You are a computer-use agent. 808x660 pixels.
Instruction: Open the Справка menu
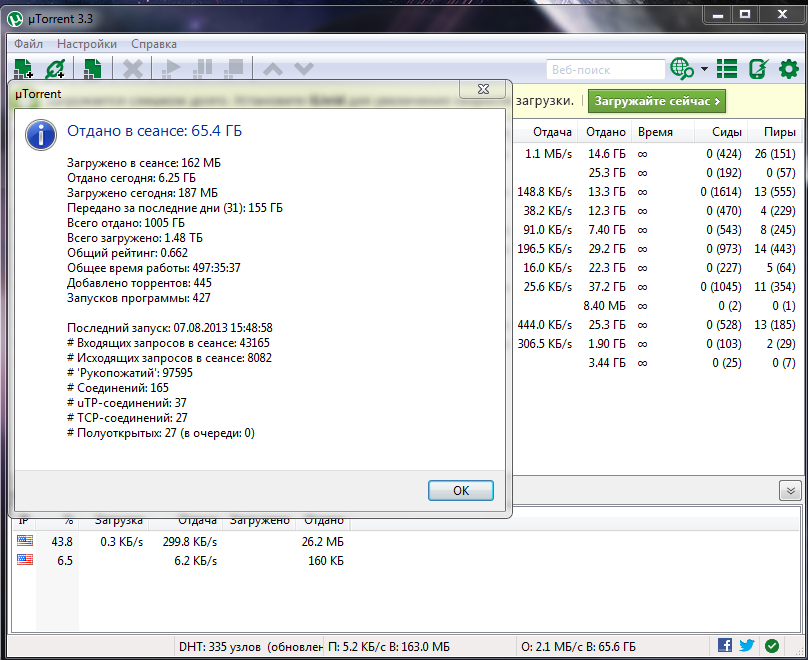(154, 44)
